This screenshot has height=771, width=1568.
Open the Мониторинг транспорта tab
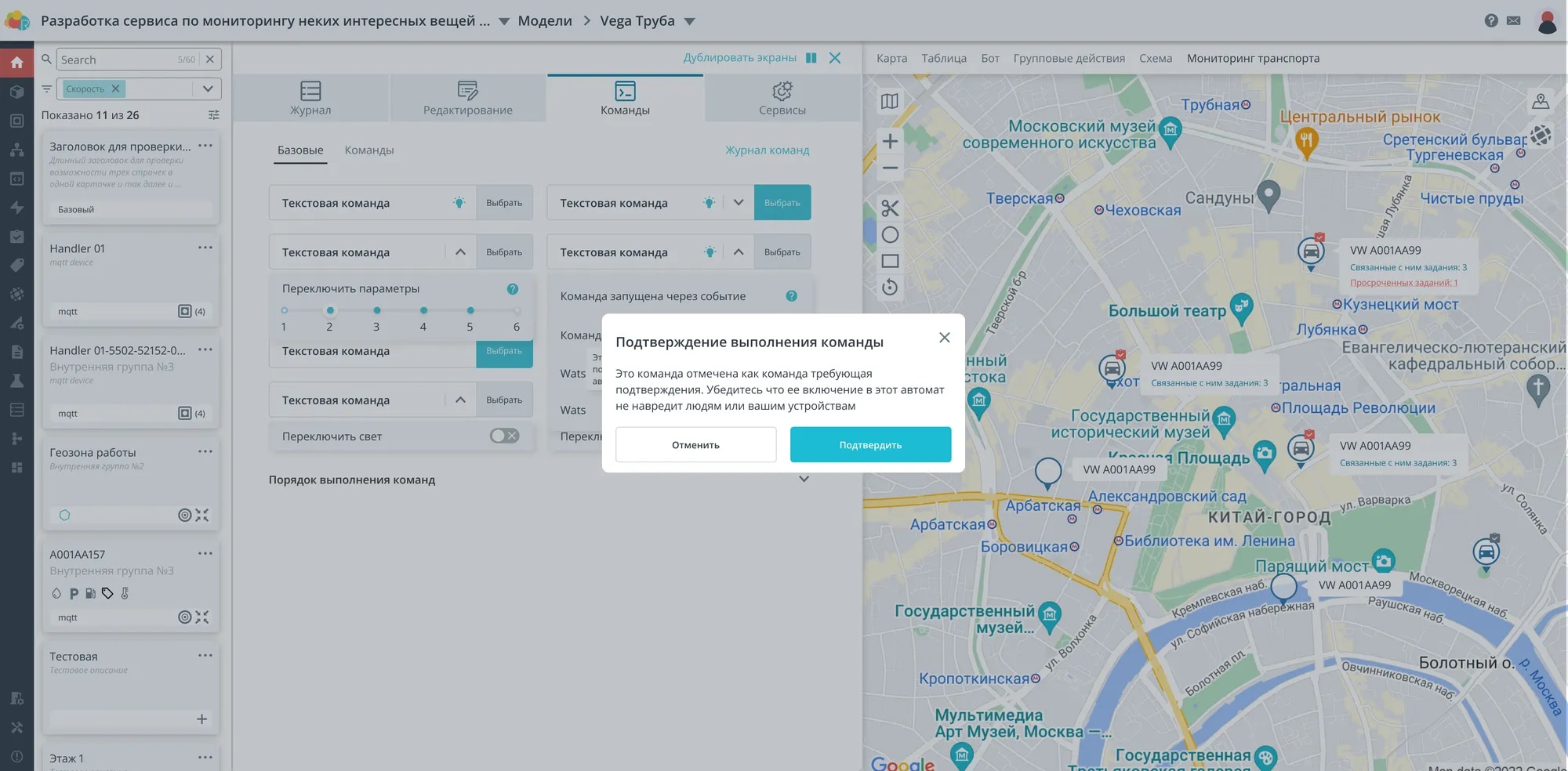click(x=1252, y=58)
